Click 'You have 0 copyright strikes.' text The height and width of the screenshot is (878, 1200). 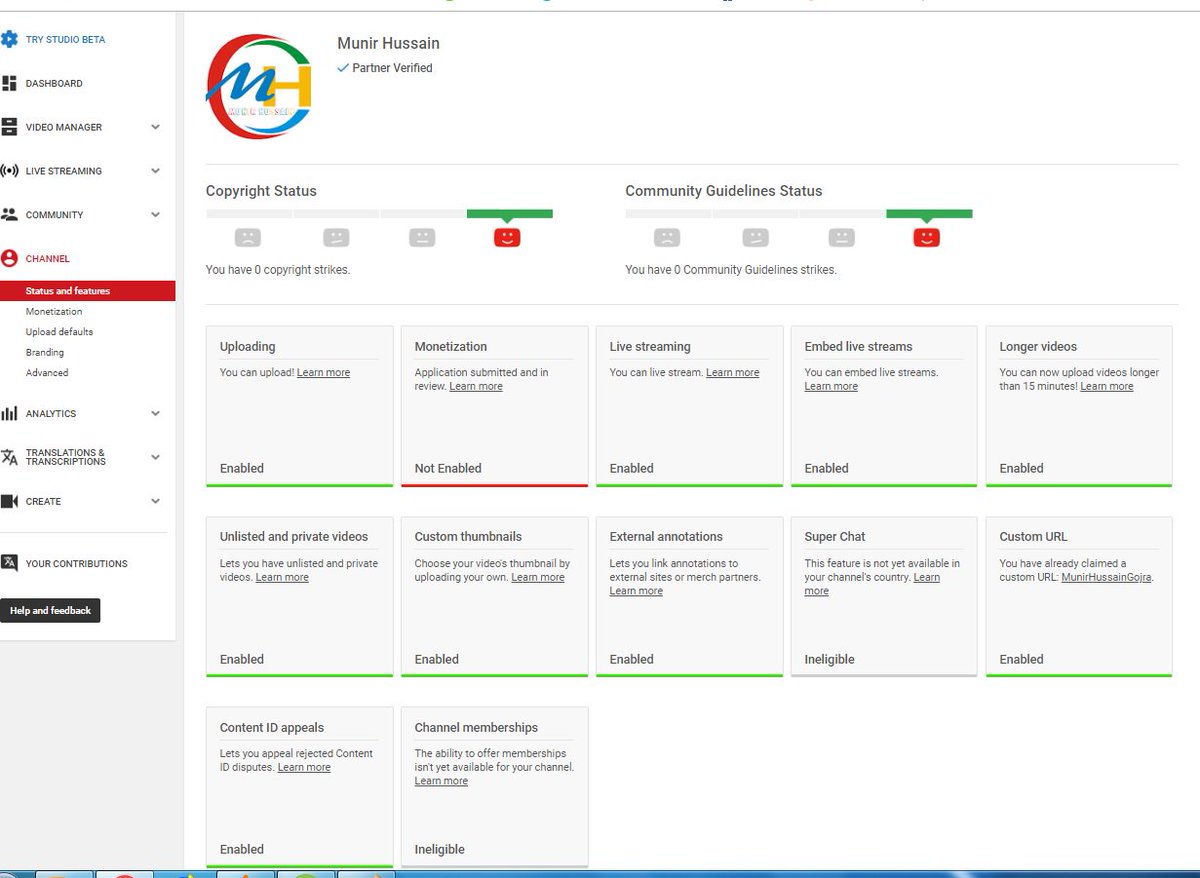point(278,270)
